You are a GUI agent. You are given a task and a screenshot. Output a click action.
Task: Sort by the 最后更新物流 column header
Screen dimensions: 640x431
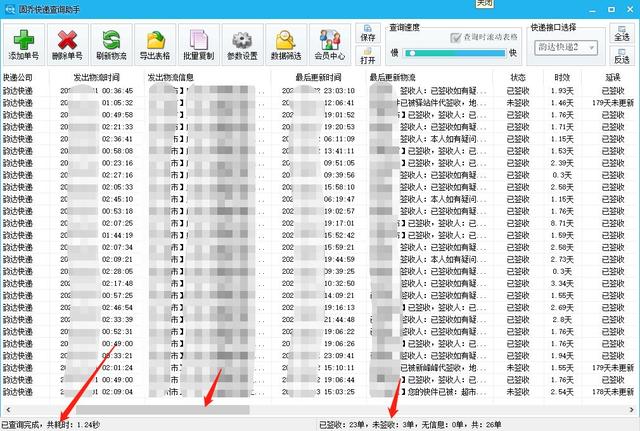click(x=392, y=78)
